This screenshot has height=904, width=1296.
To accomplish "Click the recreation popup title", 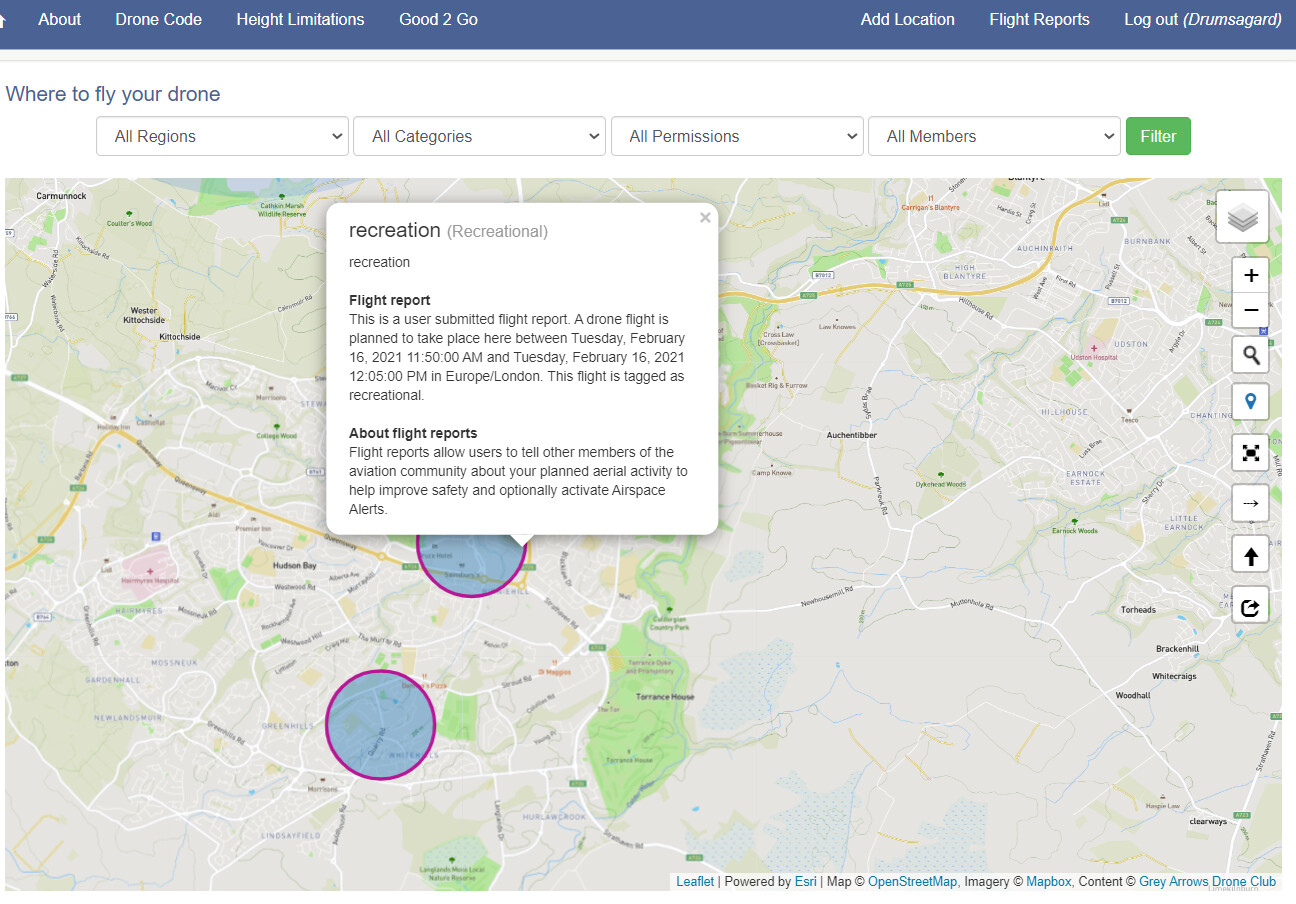I will [395, 230].
